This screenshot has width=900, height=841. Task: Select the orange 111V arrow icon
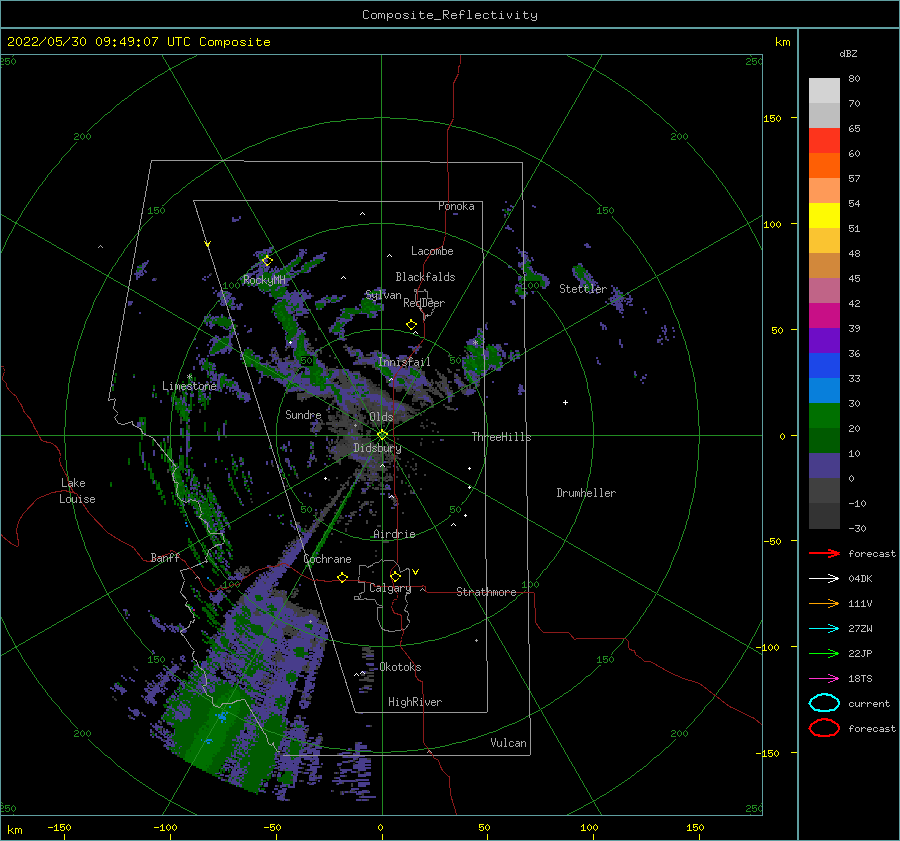pyautogui.click(x=824, y=603)
